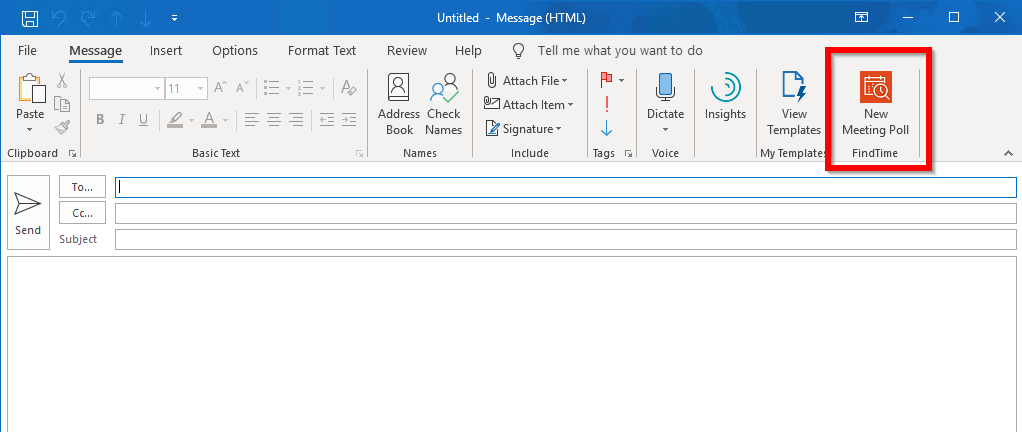Click the Previous Item up arrow
The width and height of the screenshot is (1022, 432).
click(x=117, y=18)
